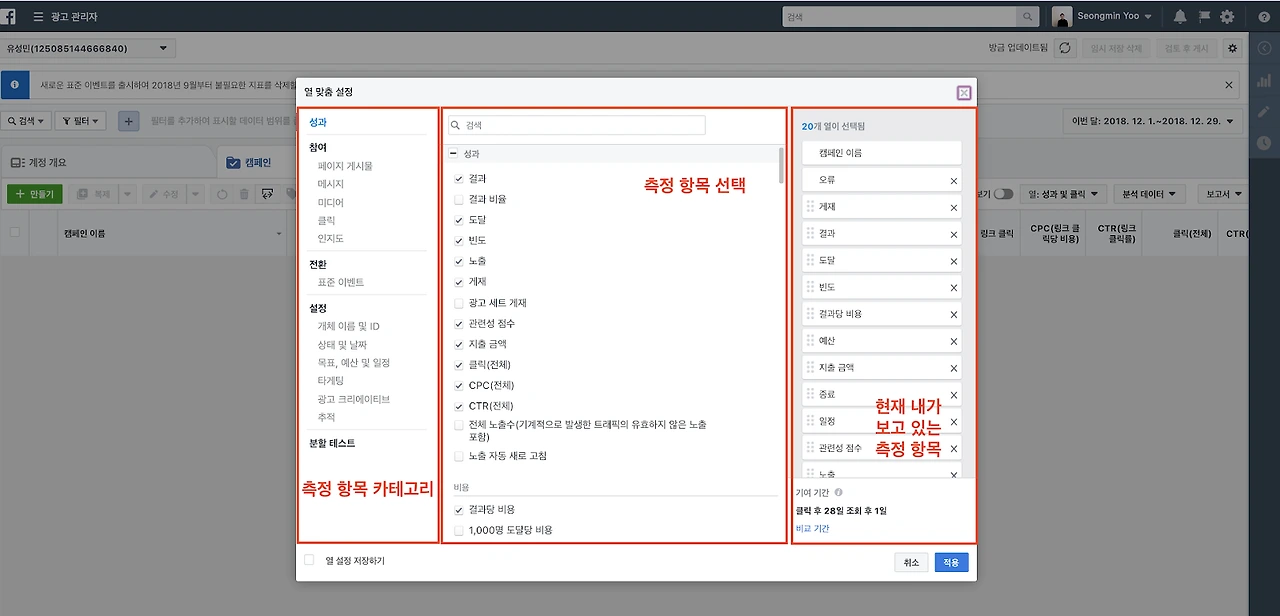Remove 오류 column with its X

(x=953, y=181)
